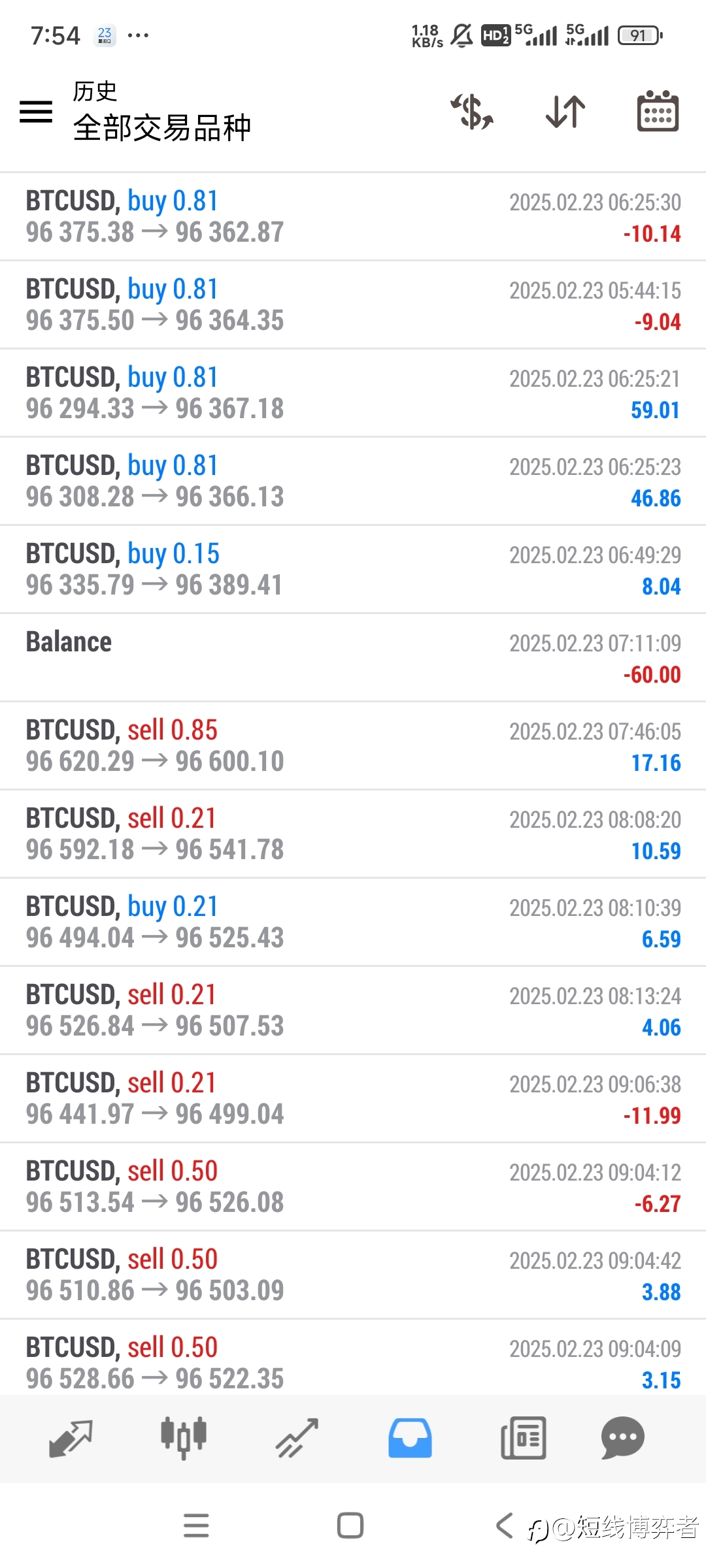Screen dimensions: 706x1568
Task: Select the trade with 59.01 profit
Action: pyautogui.click(x=353, y=393)
